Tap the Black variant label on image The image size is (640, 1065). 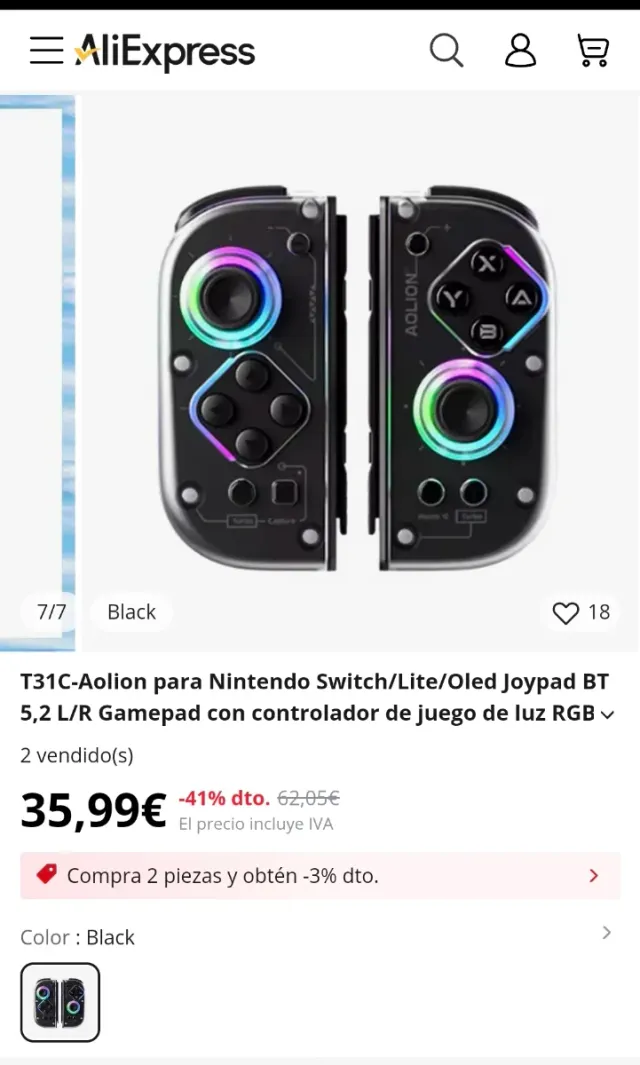click(132, 612)
